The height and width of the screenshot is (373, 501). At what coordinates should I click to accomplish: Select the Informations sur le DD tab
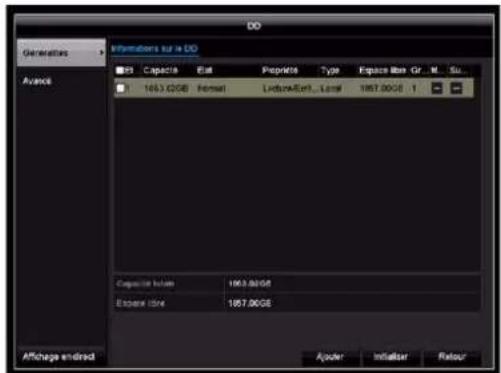pos(155,49)
